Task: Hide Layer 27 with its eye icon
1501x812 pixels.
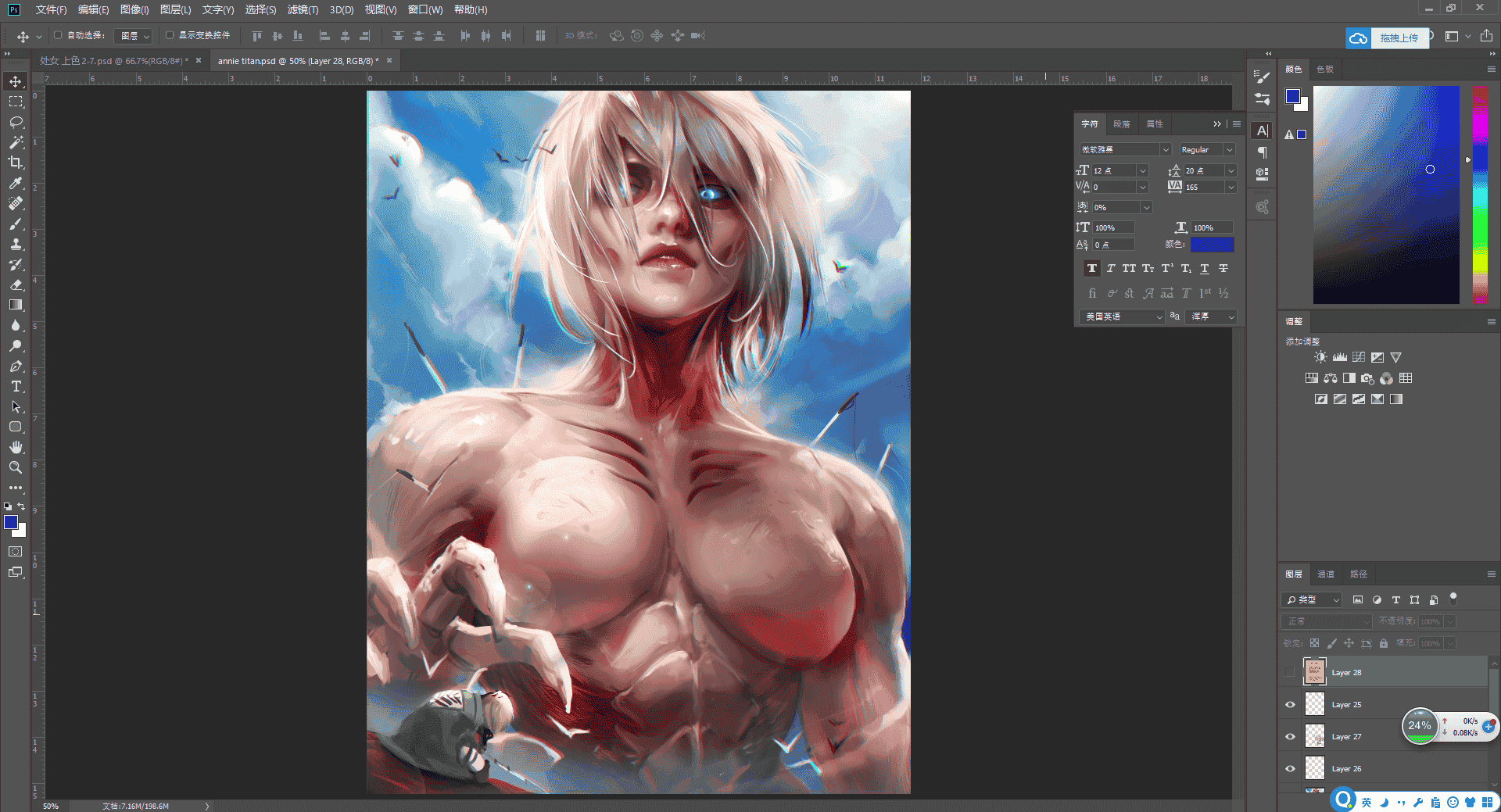Action: 1290,736
